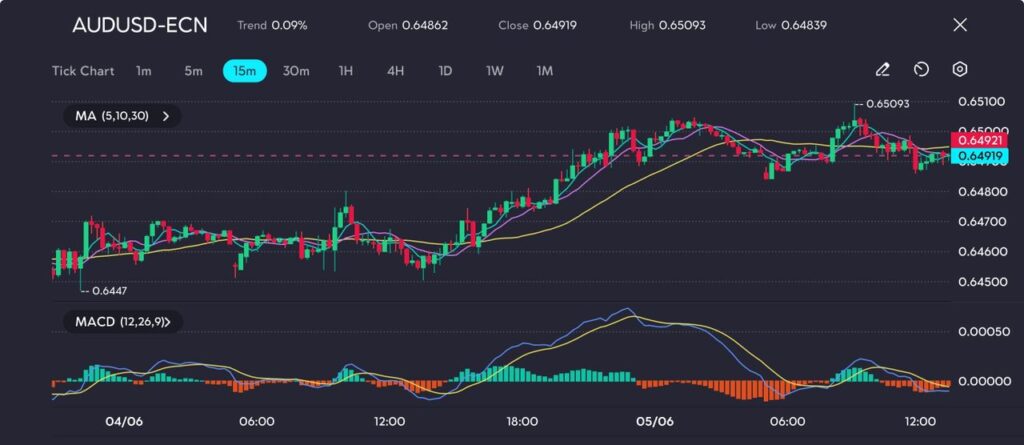Change to the 4H timeframe
Viewport: 1024px width, 445px height.
coord(395,71)
